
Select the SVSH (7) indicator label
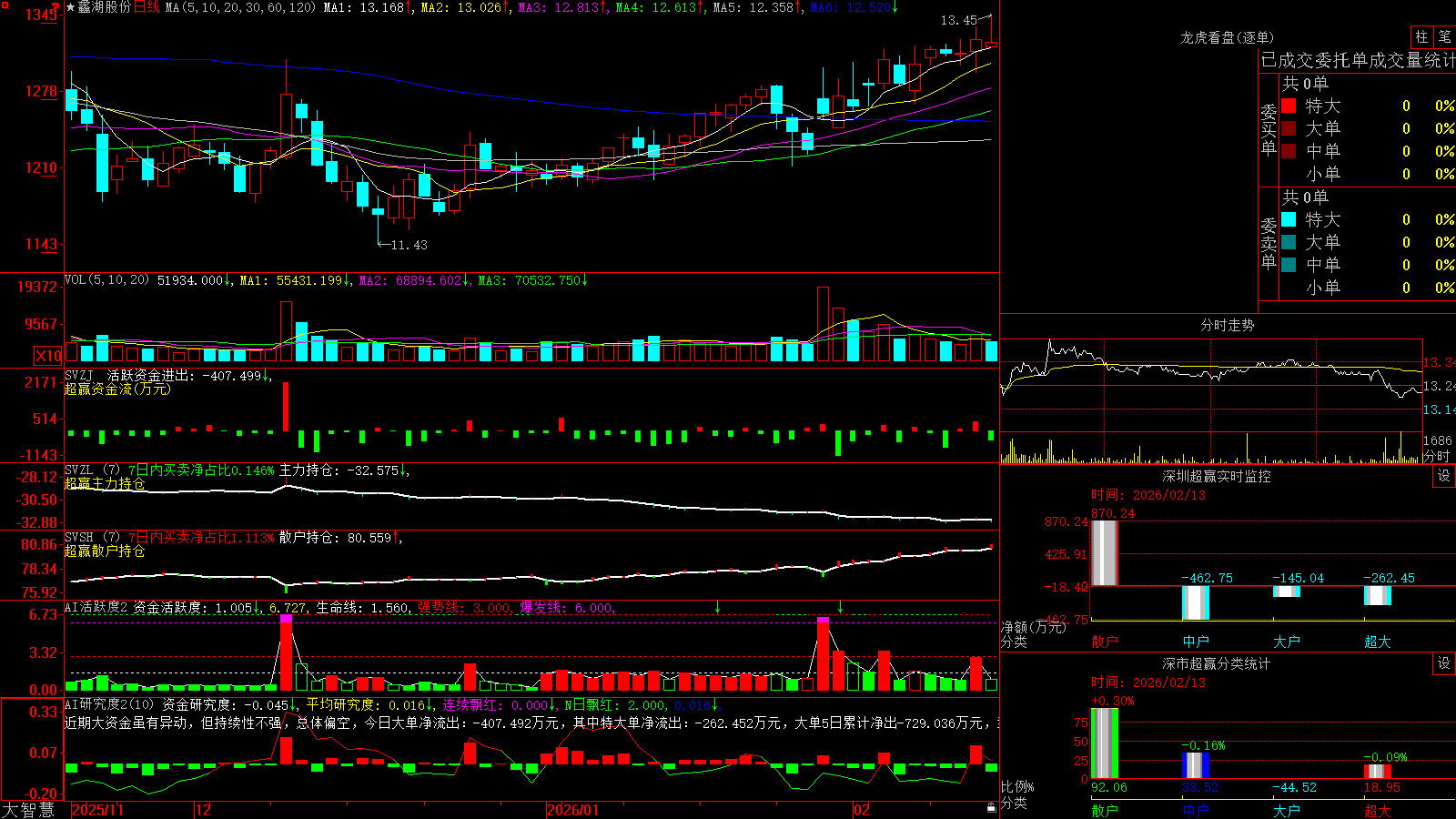point(92,537)
